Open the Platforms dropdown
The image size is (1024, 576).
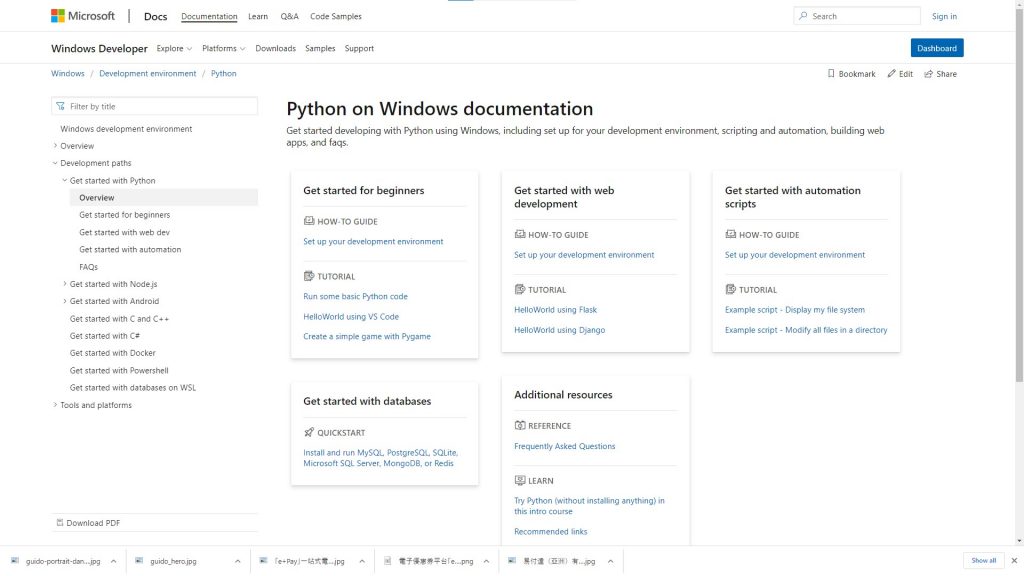[223, 48]
